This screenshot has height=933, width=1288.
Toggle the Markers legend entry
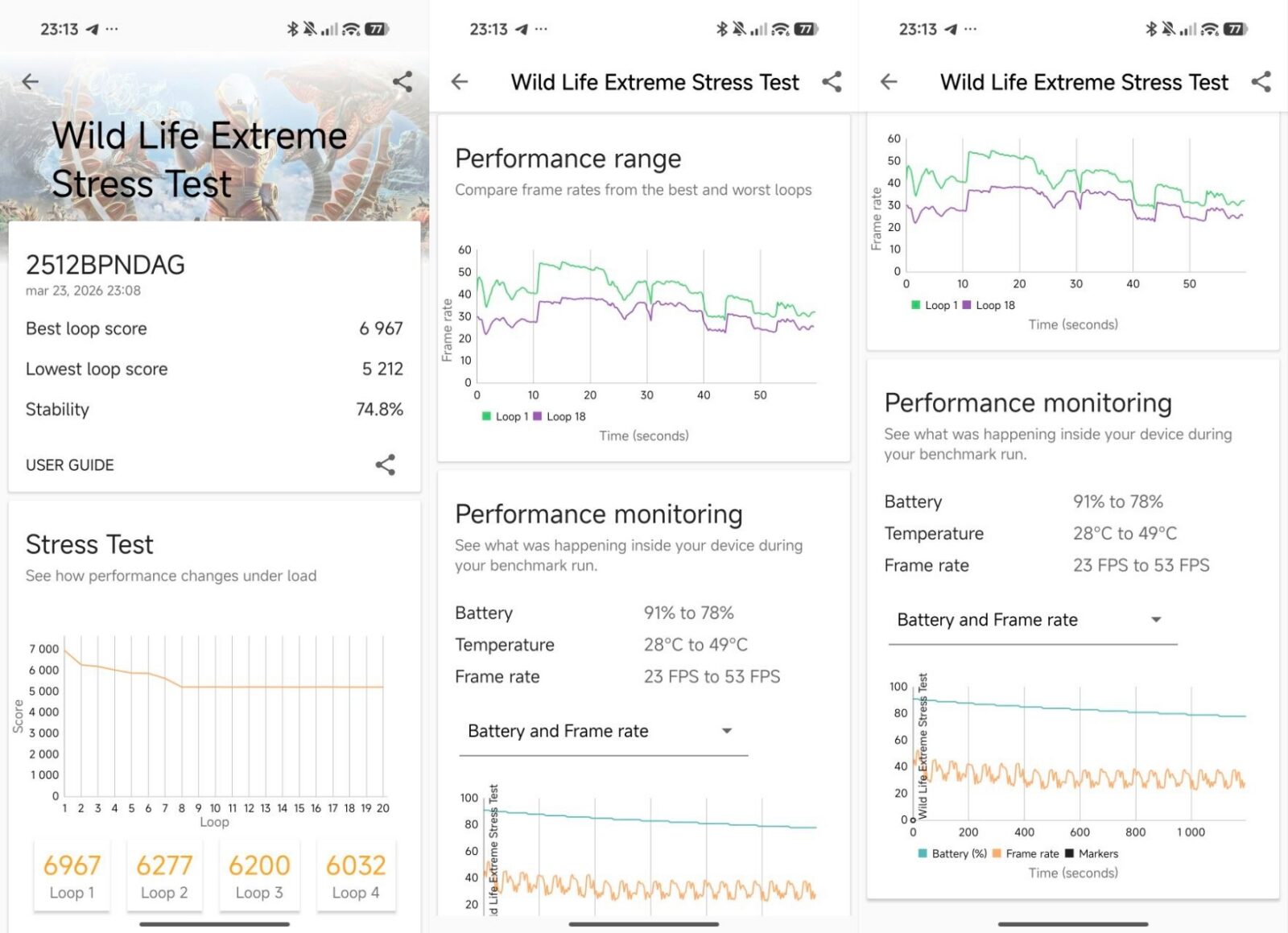point(1092,853)
